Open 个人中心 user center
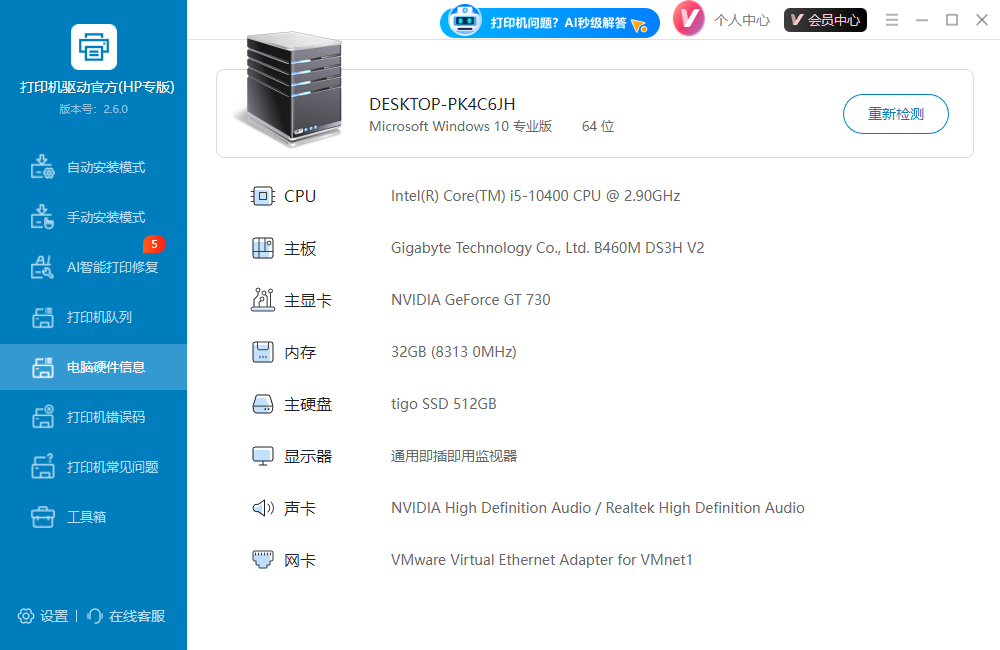The height and width of the screenshot is (650, 1000). coord(741,20)
